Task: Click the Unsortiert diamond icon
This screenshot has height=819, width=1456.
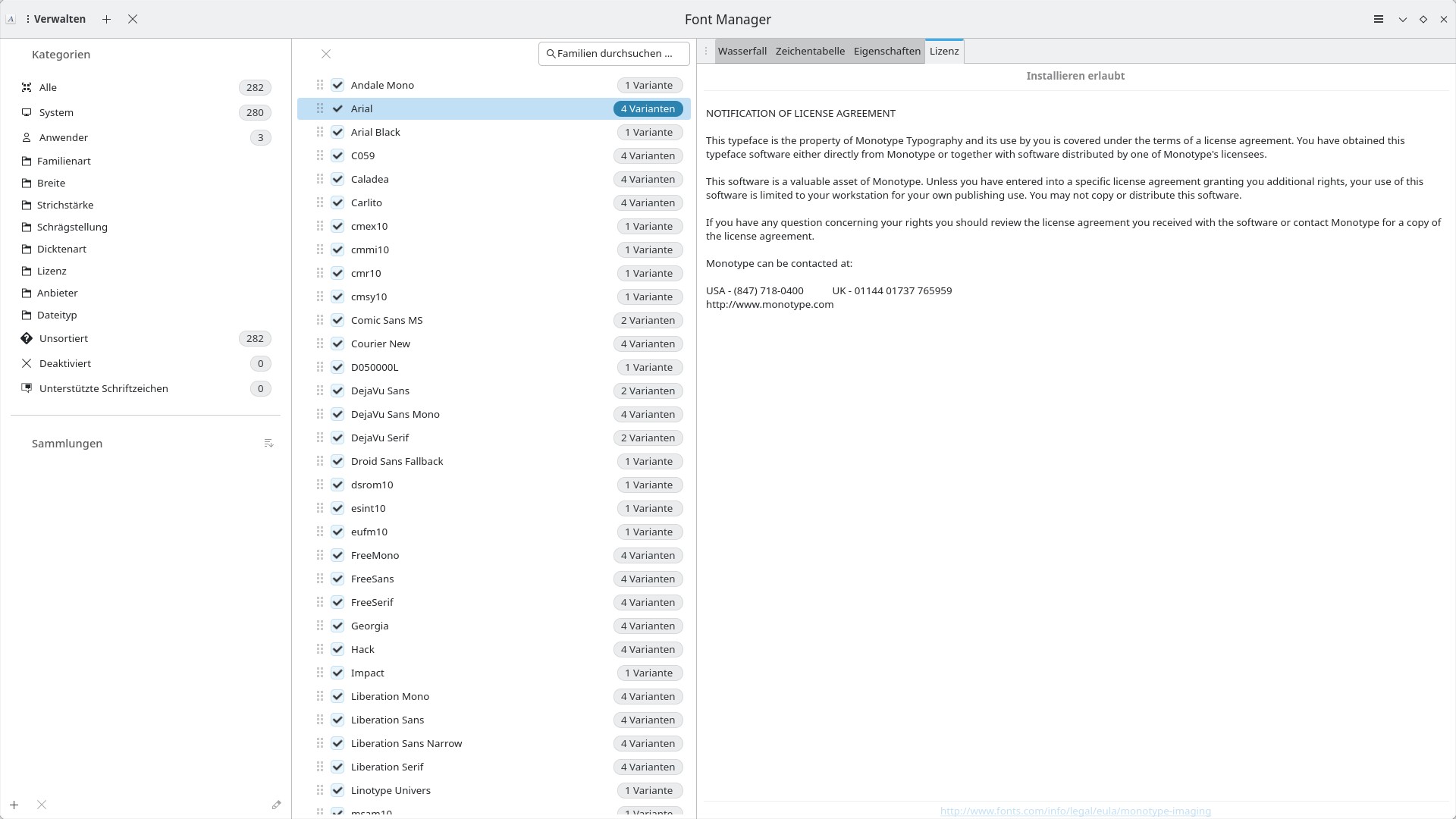Action: (x=27, y=338)
